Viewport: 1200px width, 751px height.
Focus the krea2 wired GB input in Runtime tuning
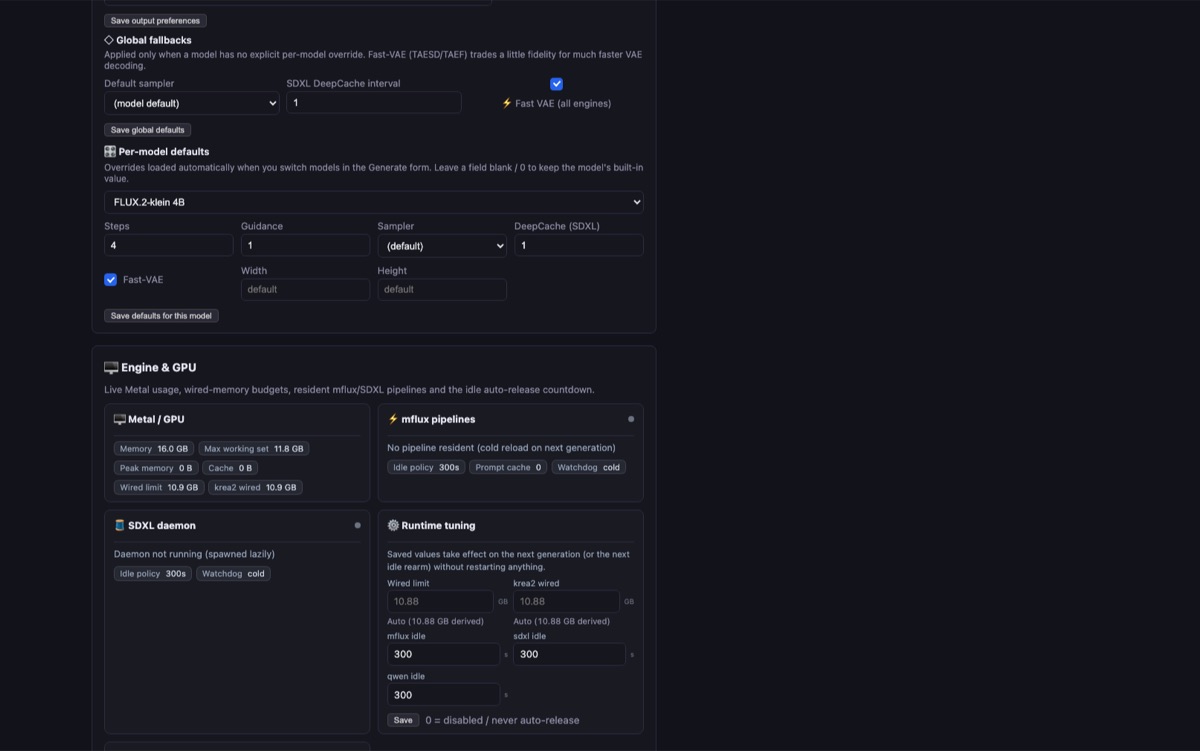[x=566, y=601]
